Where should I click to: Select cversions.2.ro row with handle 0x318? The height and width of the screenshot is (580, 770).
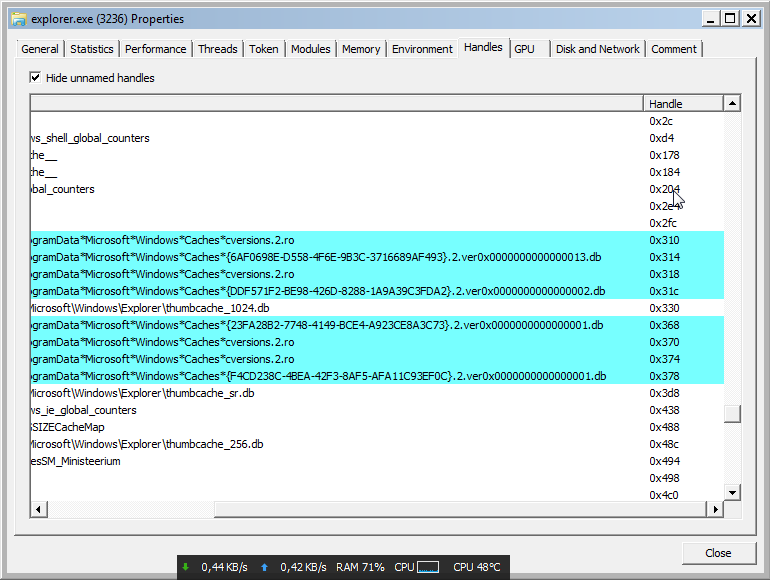click(x=377, y=274)
